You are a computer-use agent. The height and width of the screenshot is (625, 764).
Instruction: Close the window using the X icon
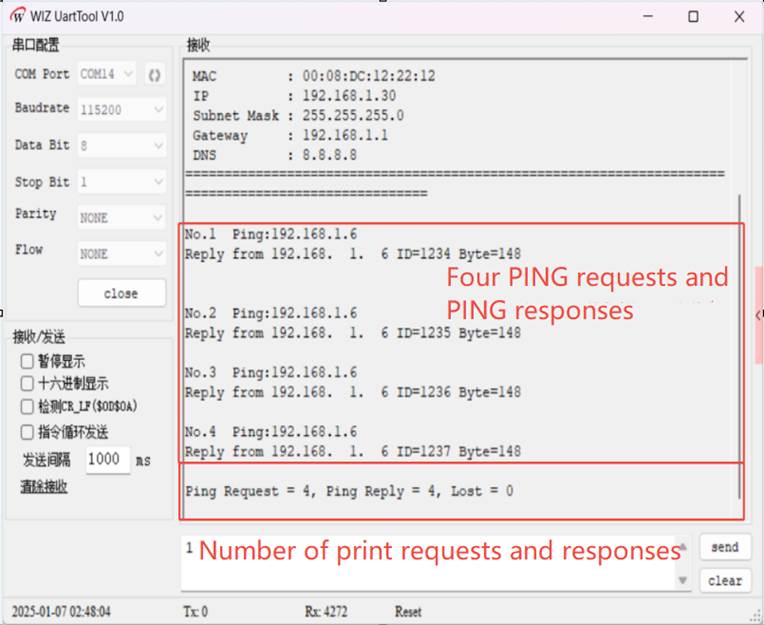pyautogui.click(x=738, y=16)
